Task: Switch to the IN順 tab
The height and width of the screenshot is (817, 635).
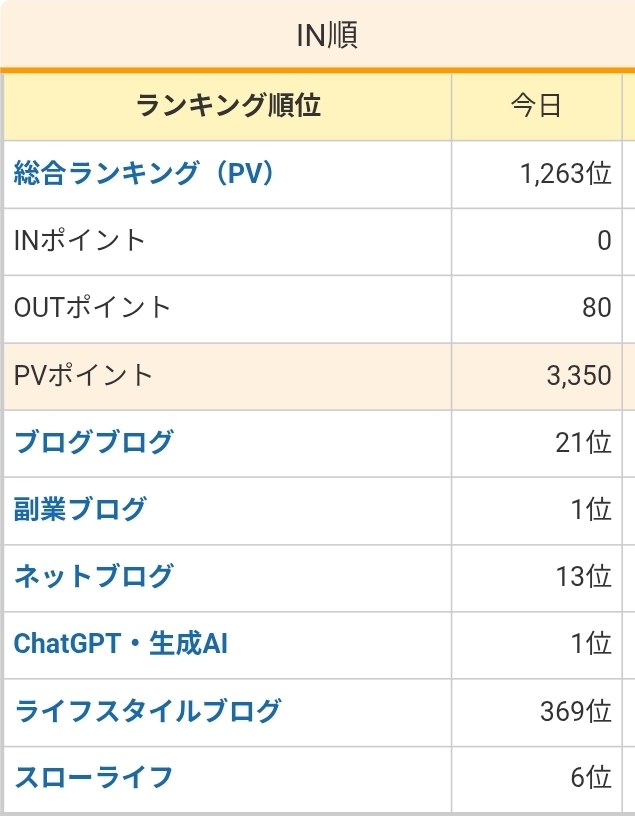Action: 327,36
